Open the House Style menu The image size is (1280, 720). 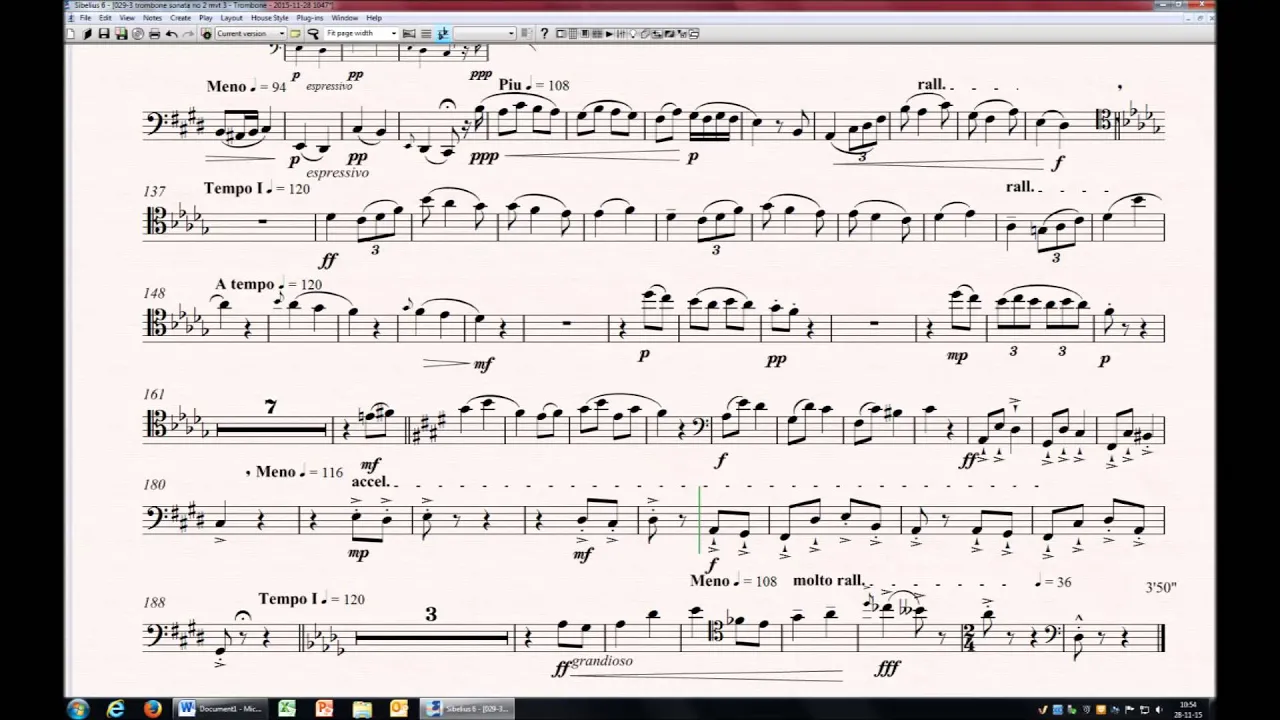(269, 18)
